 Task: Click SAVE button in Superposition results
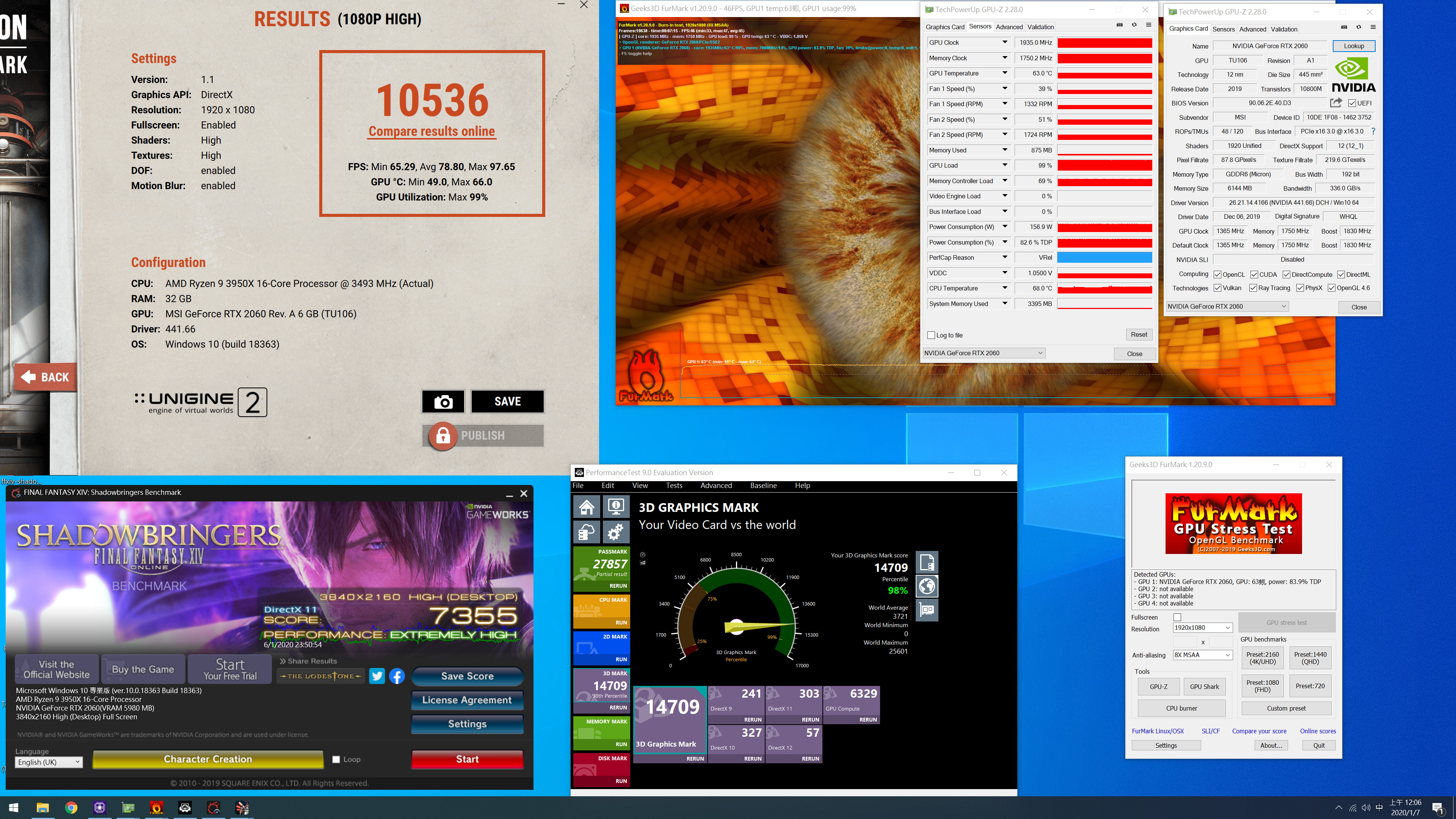[508, 401]
